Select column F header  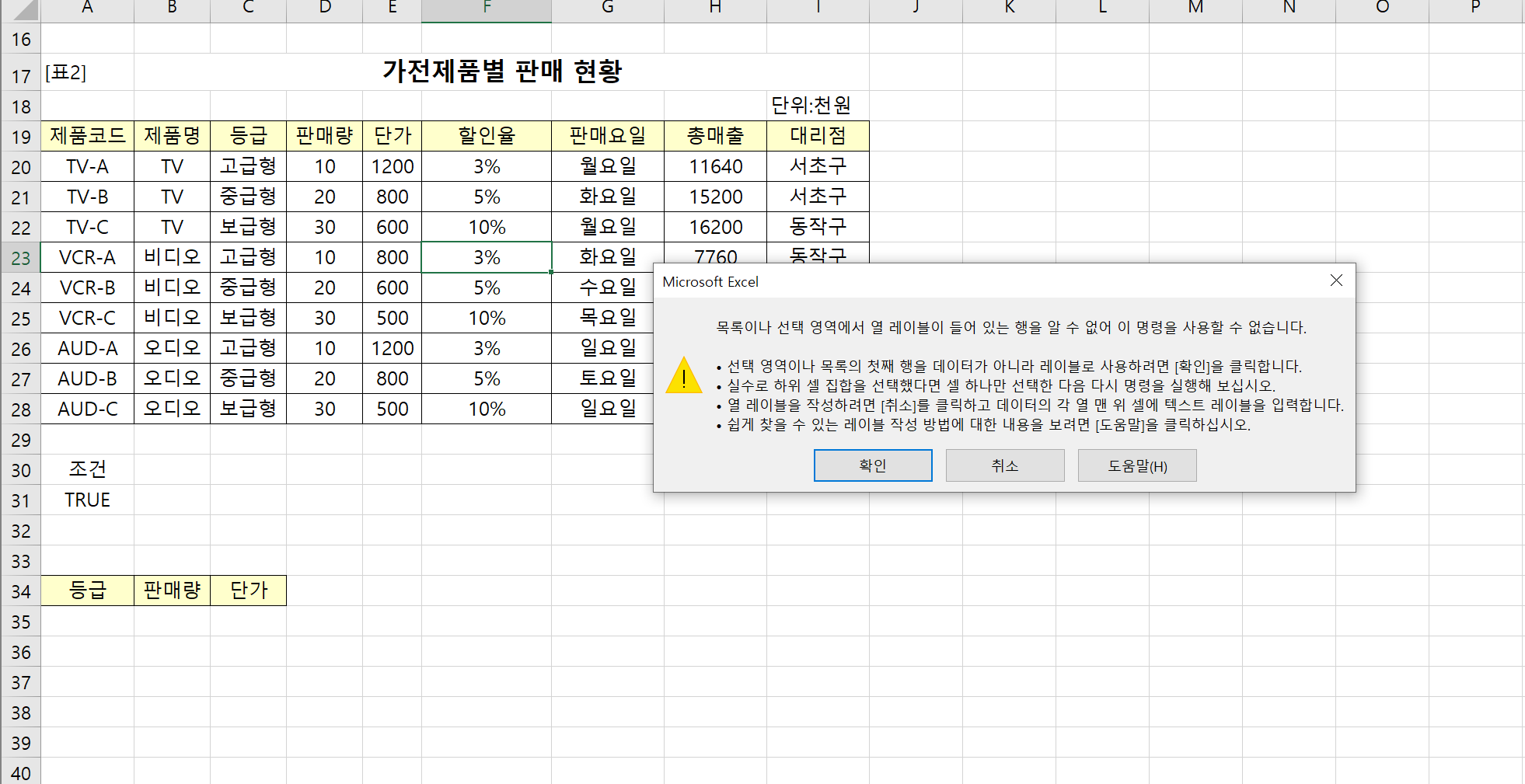click(487, 9)
